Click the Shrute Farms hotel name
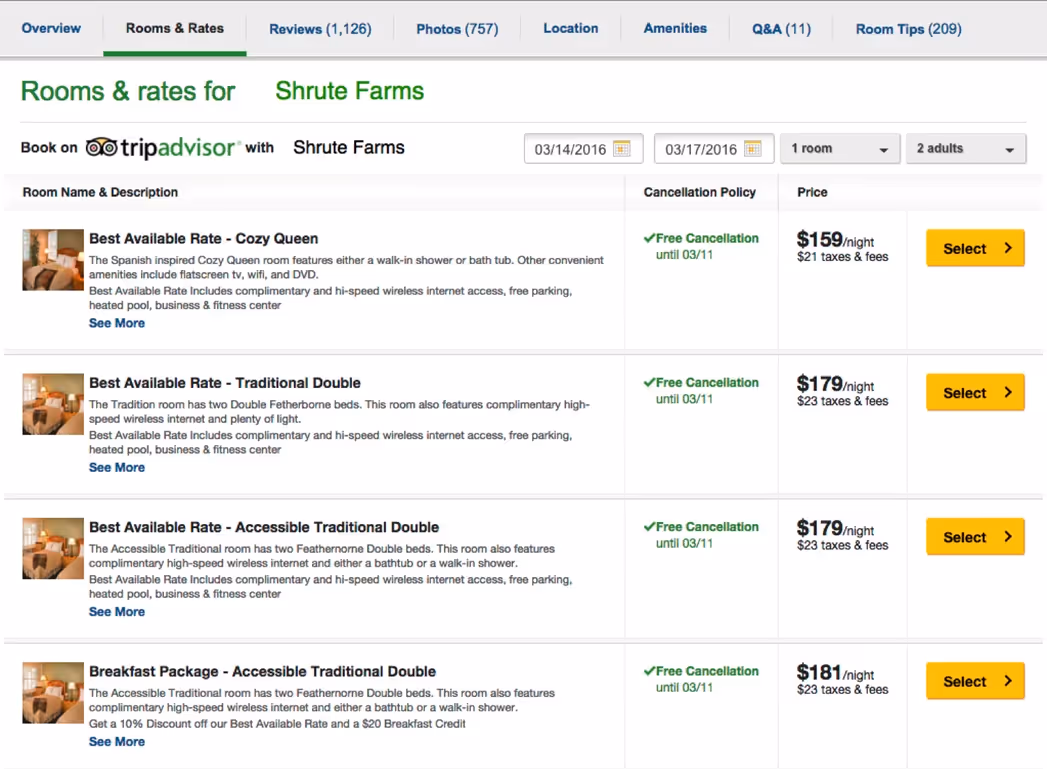The image size is (1047, 769). click(349, 91)
